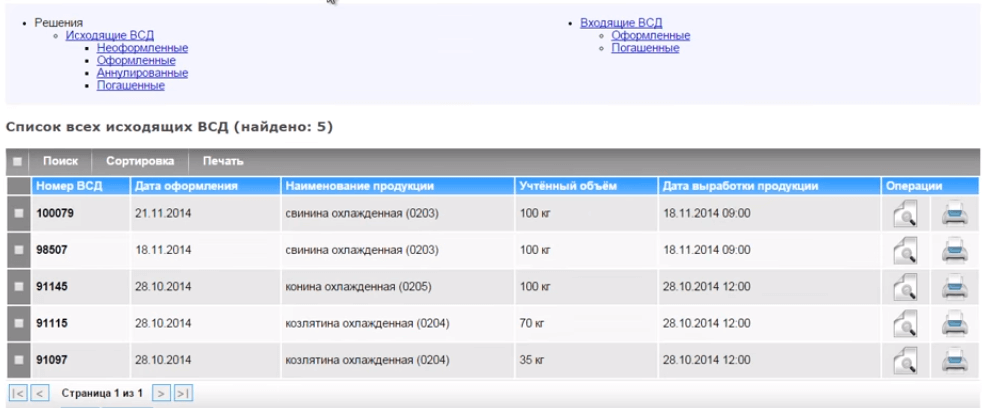
Task: Jump to first page of the list
Action: pyautogui.click(x=17, y=394)
